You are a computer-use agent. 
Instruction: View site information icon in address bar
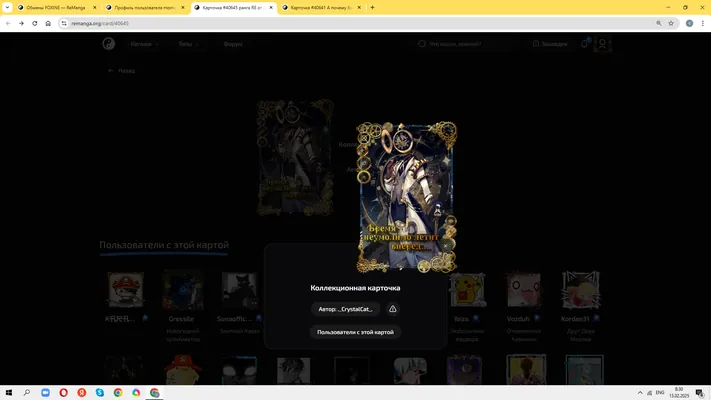(x=64, y=23)
